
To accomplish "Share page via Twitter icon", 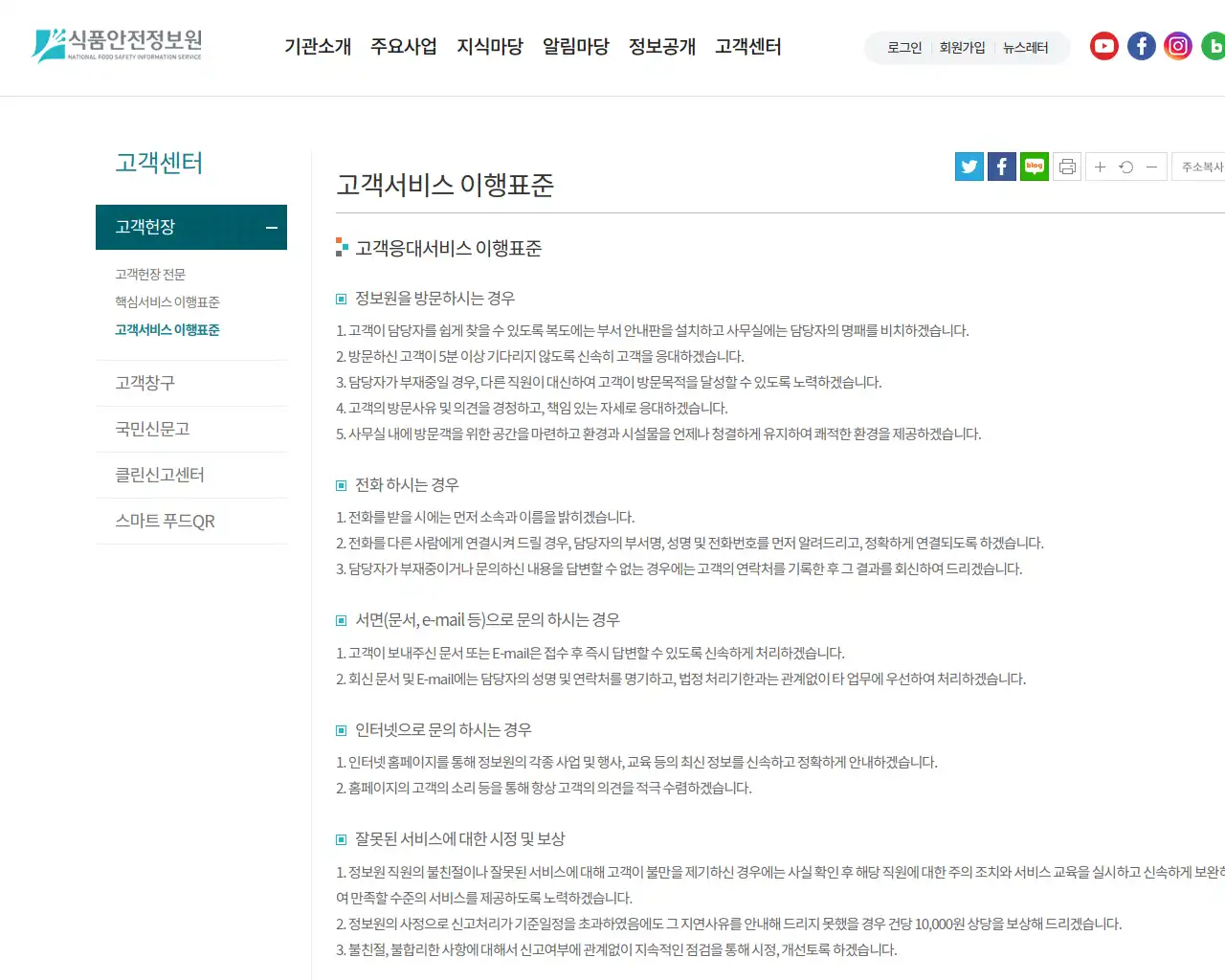I will click(969, 167).
